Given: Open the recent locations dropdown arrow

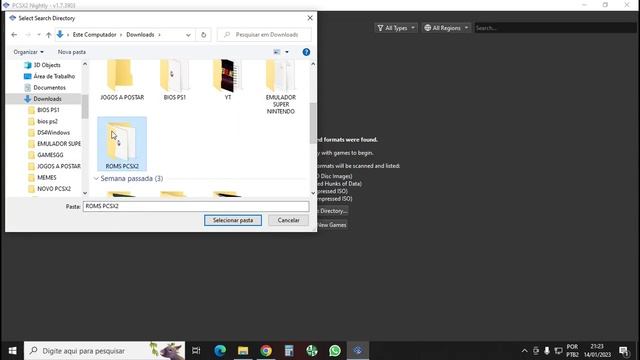Looking at the screenshot, I should tap(39, 35).
